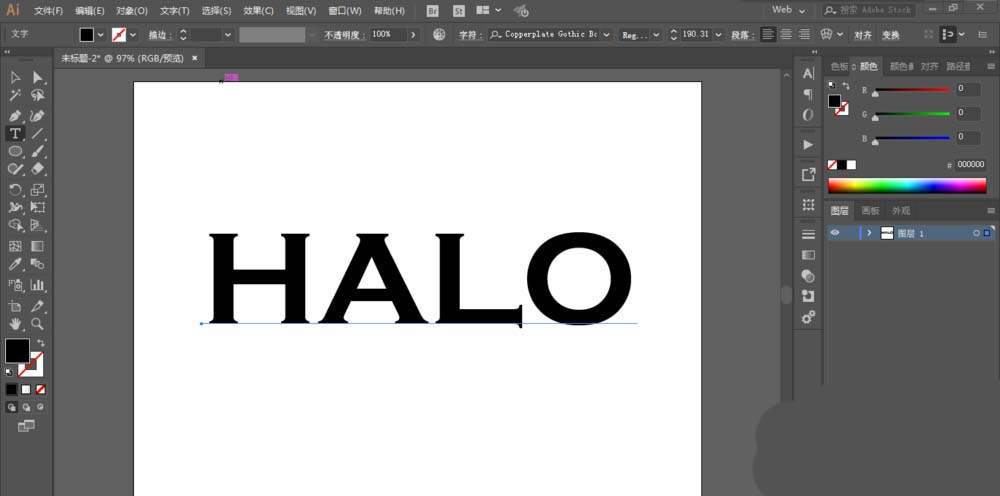Switch to the 色板 panel tab

tap(839, 66)
